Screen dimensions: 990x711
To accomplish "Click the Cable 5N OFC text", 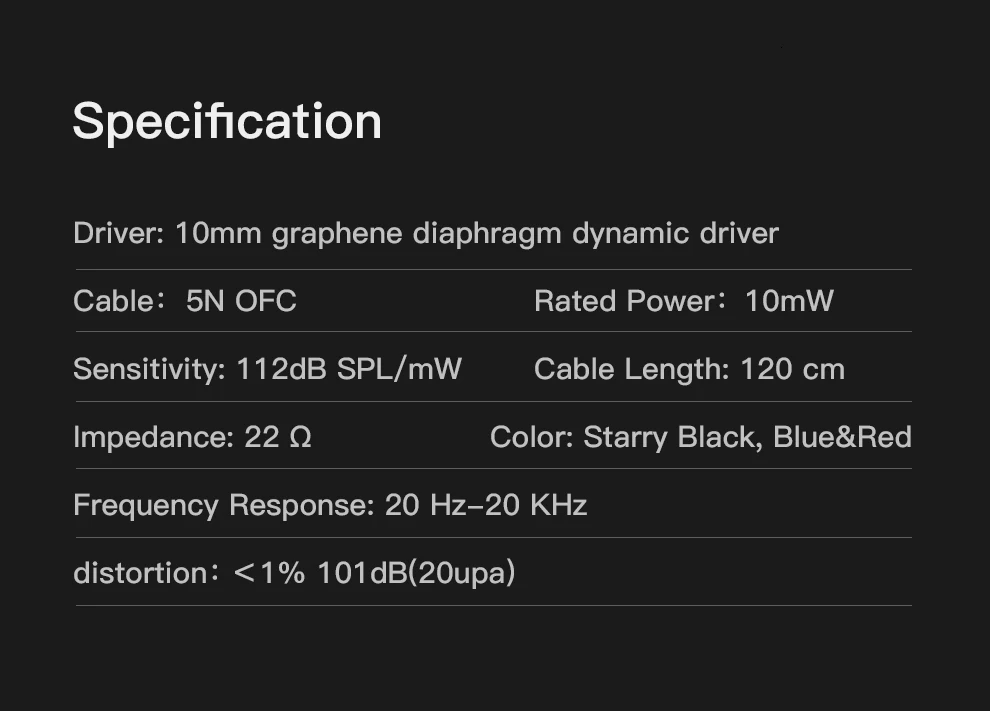I will (x=184, y=301).
